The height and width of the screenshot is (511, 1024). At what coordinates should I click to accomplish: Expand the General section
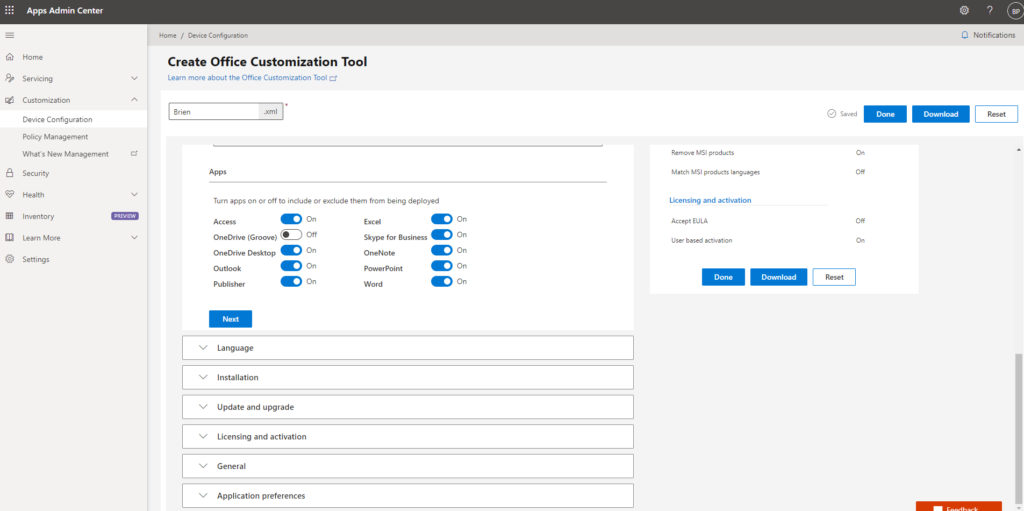point(408,466)
